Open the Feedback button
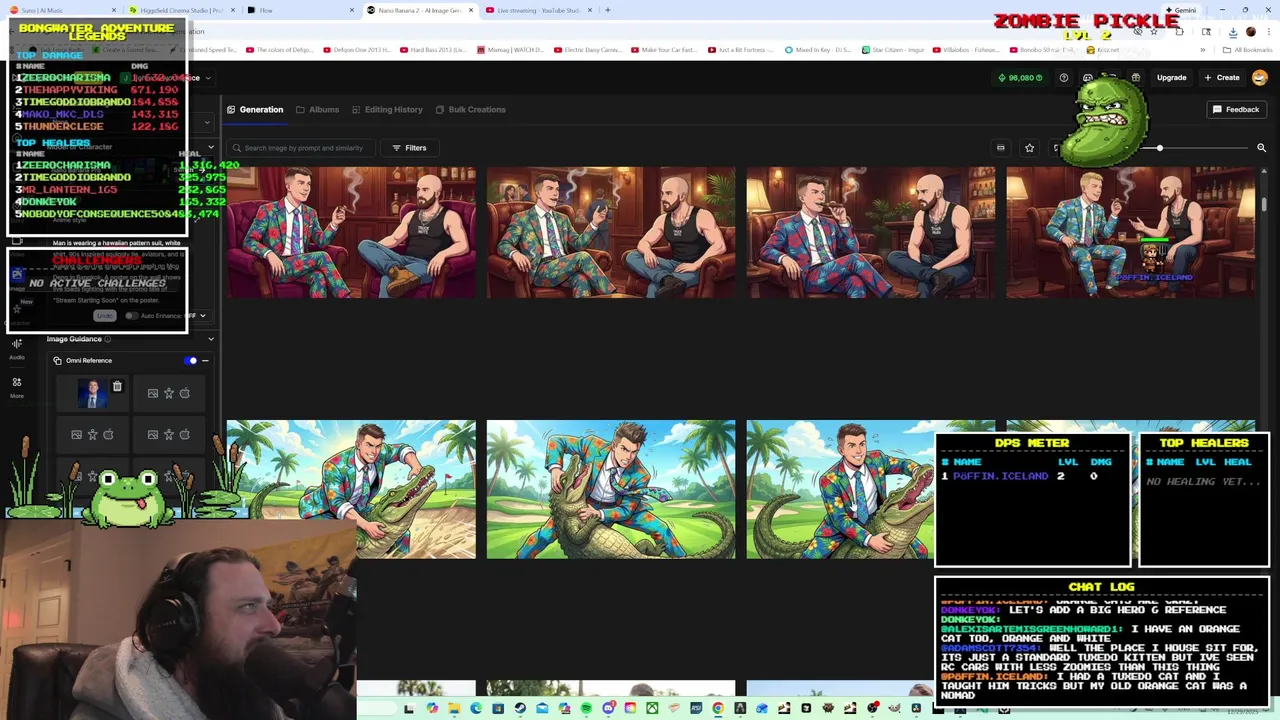The image size is (1280, 720). pyautogui.click(x=1236, y=109)
